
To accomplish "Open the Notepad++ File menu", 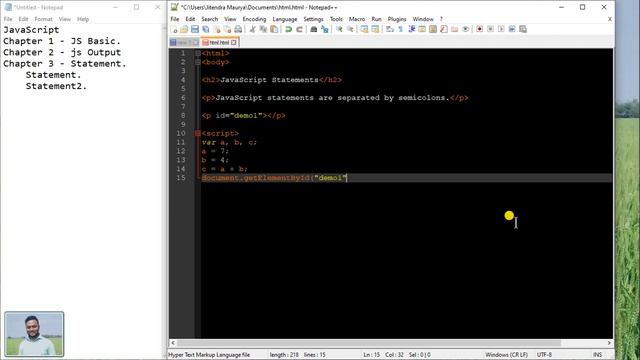I will pos(175,19).
